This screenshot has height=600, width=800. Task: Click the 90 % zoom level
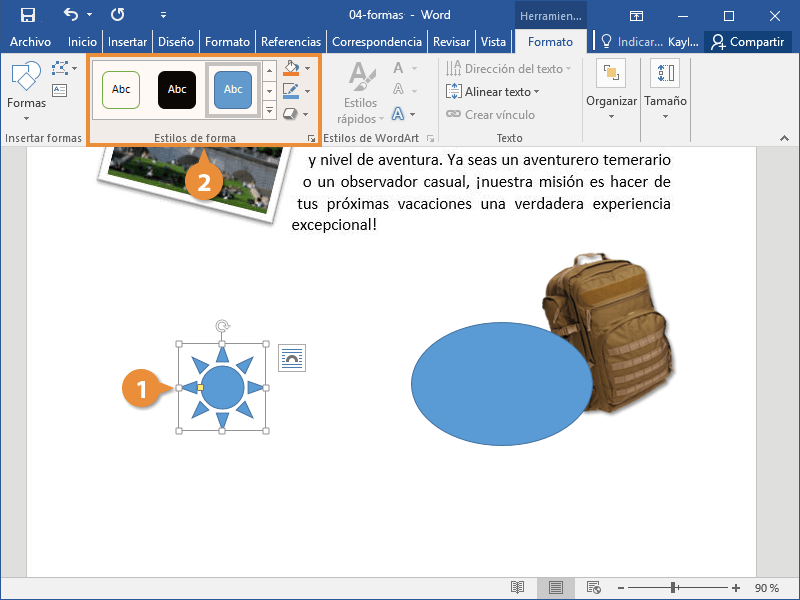tap(767, 588)
